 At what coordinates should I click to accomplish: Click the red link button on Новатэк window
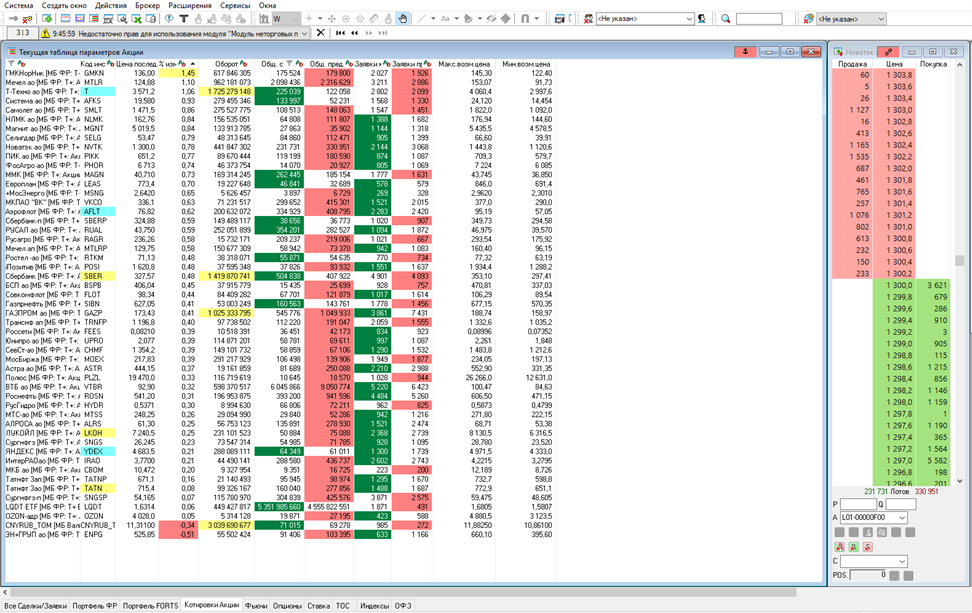[x=888, y=51]
